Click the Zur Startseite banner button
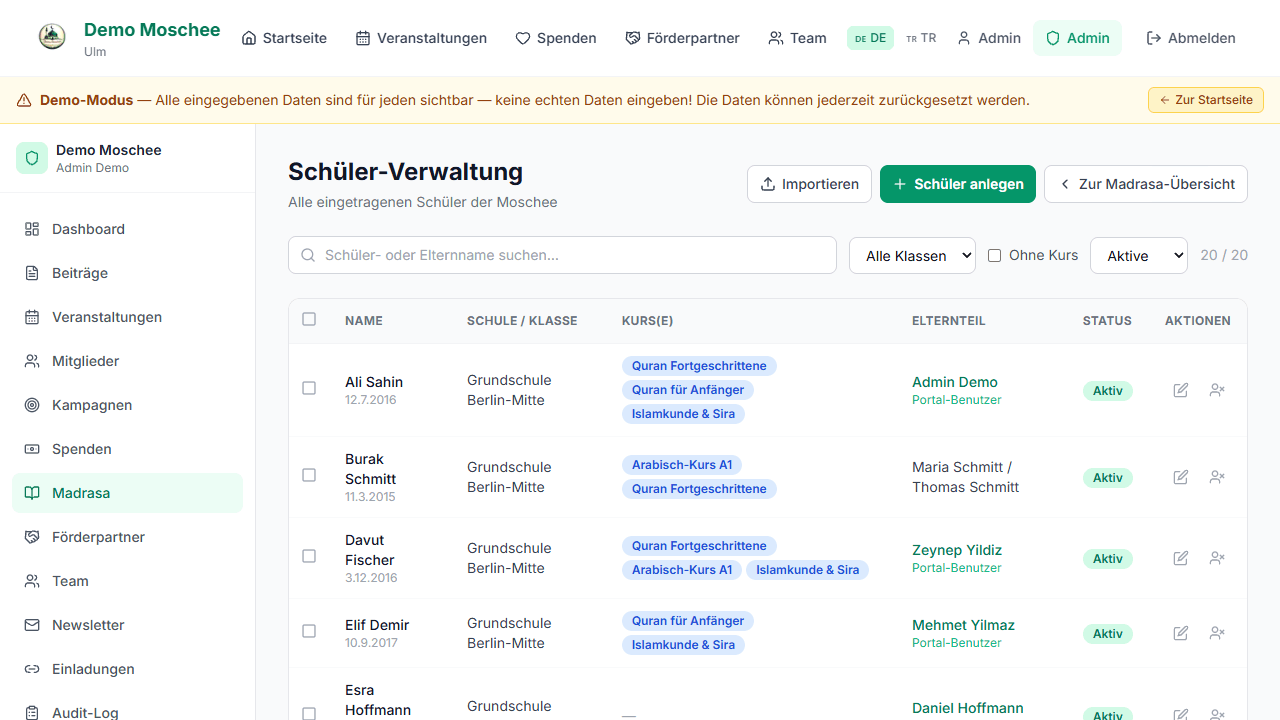 click(1206, 100)
